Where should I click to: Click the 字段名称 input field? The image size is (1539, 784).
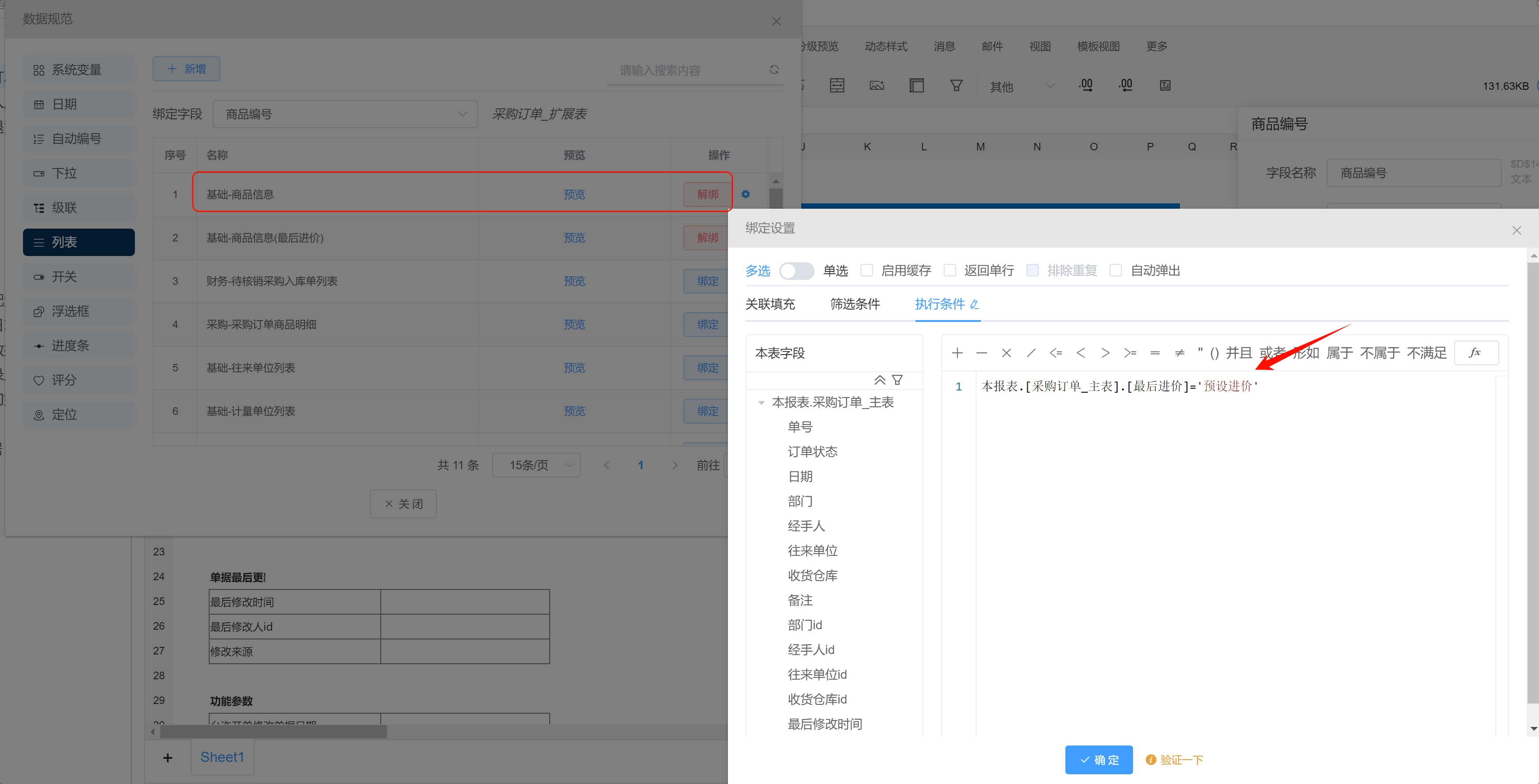(x=1413, y=173)
